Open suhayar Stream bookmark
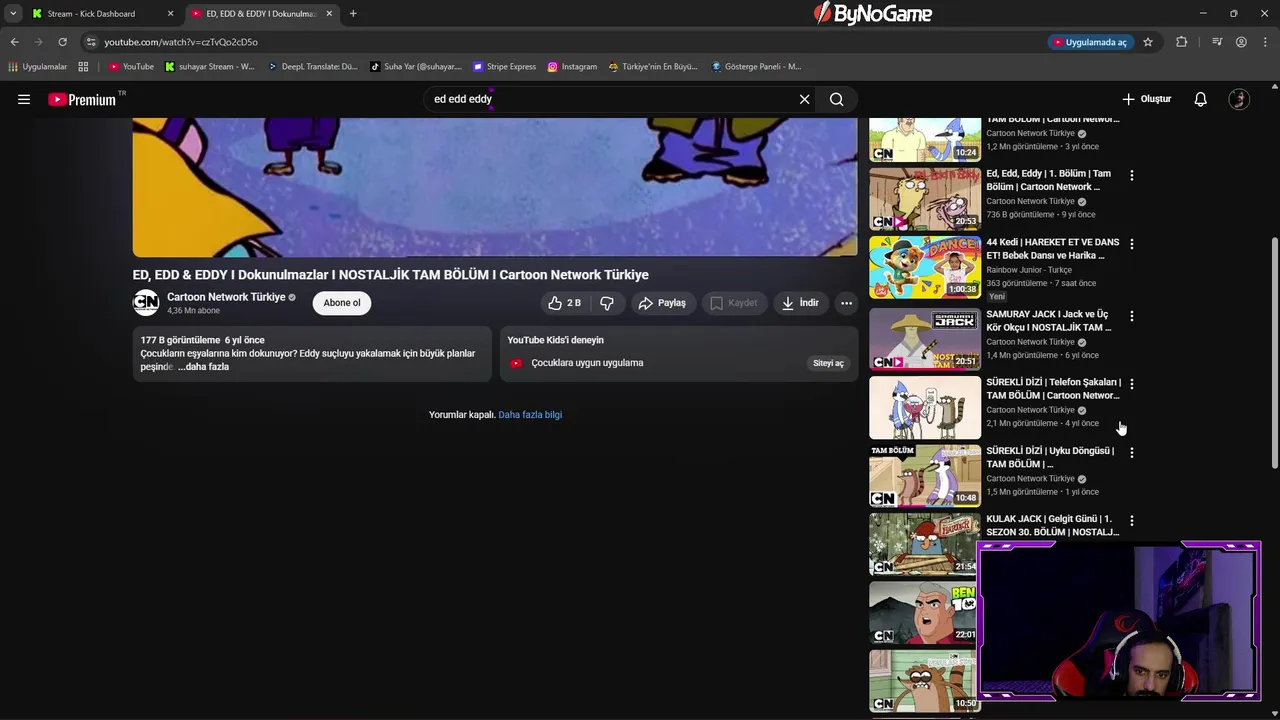 210,67
